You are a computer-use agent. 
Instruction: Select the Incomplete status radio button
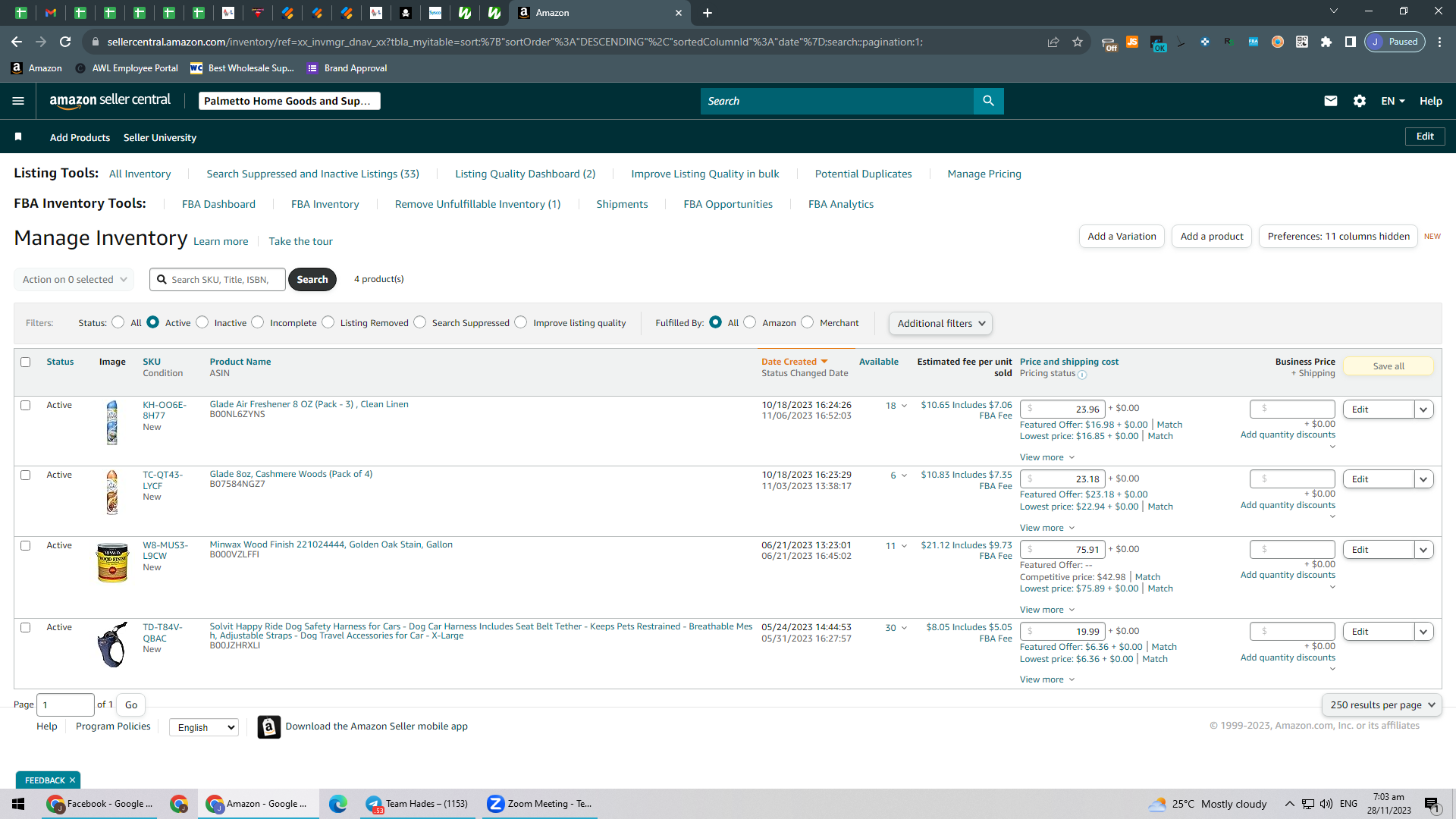click(x=258, y=322)
